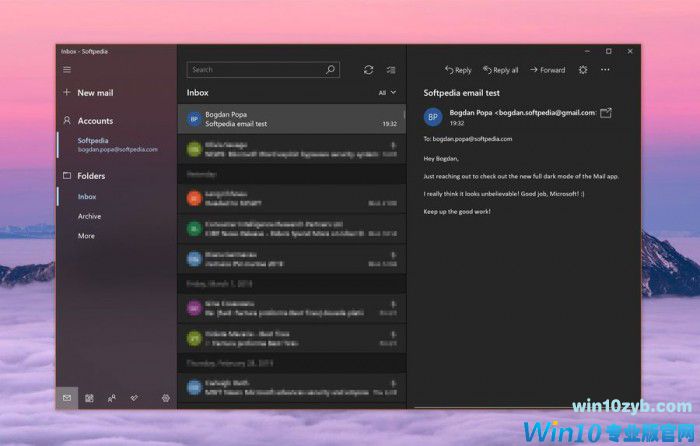Open People contacts icon

tap(112, 398)
